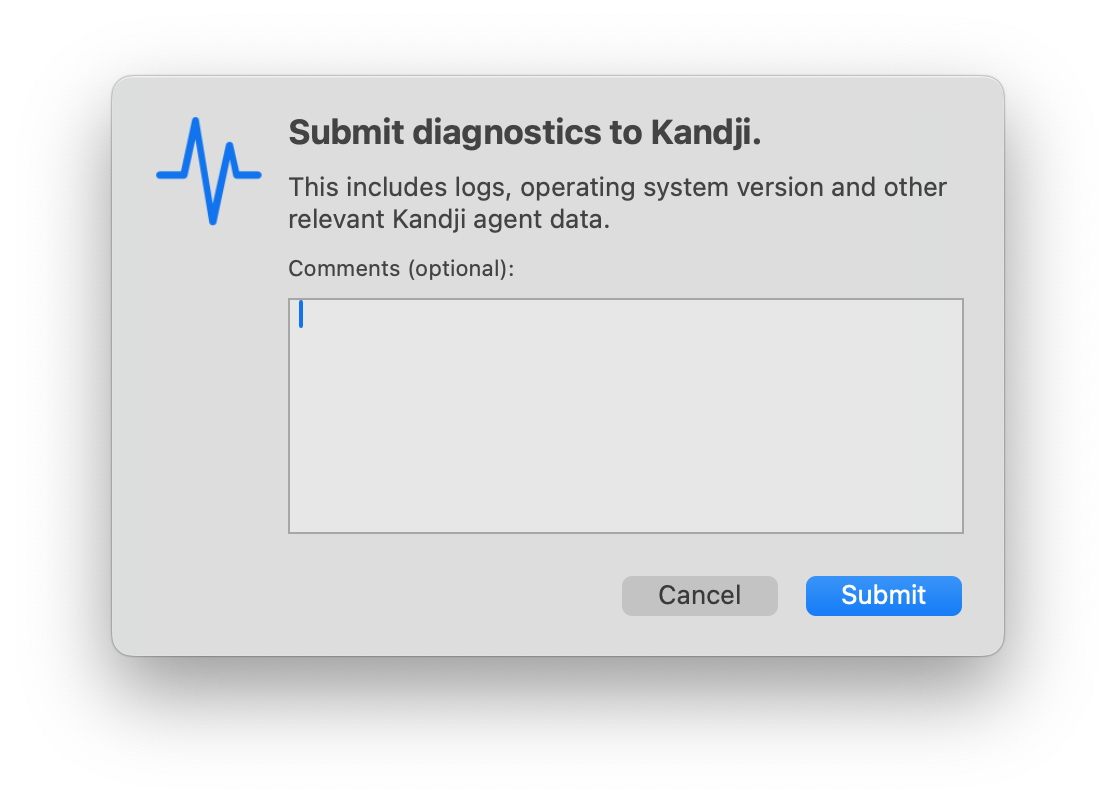
Task: Dismiss the dialog via Cancel
Action: click(x=699, y=595)
